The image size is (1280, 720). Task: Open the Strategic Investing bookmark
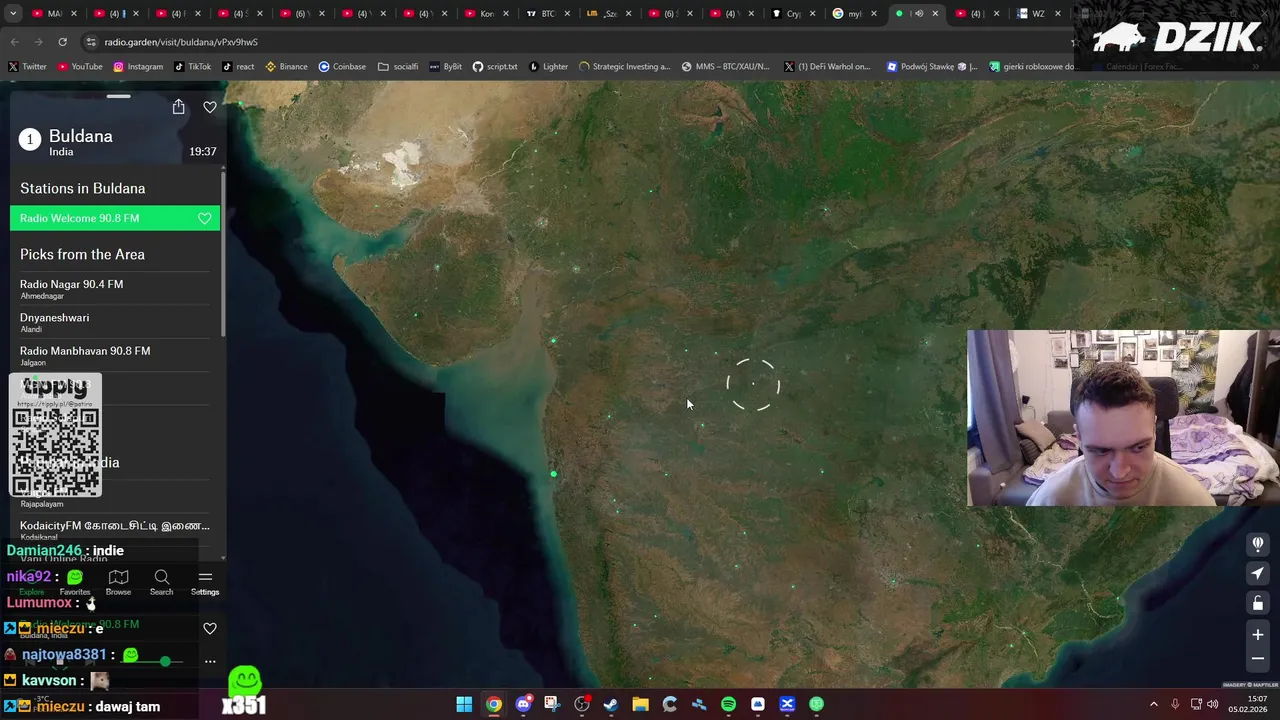click(624, 67)
